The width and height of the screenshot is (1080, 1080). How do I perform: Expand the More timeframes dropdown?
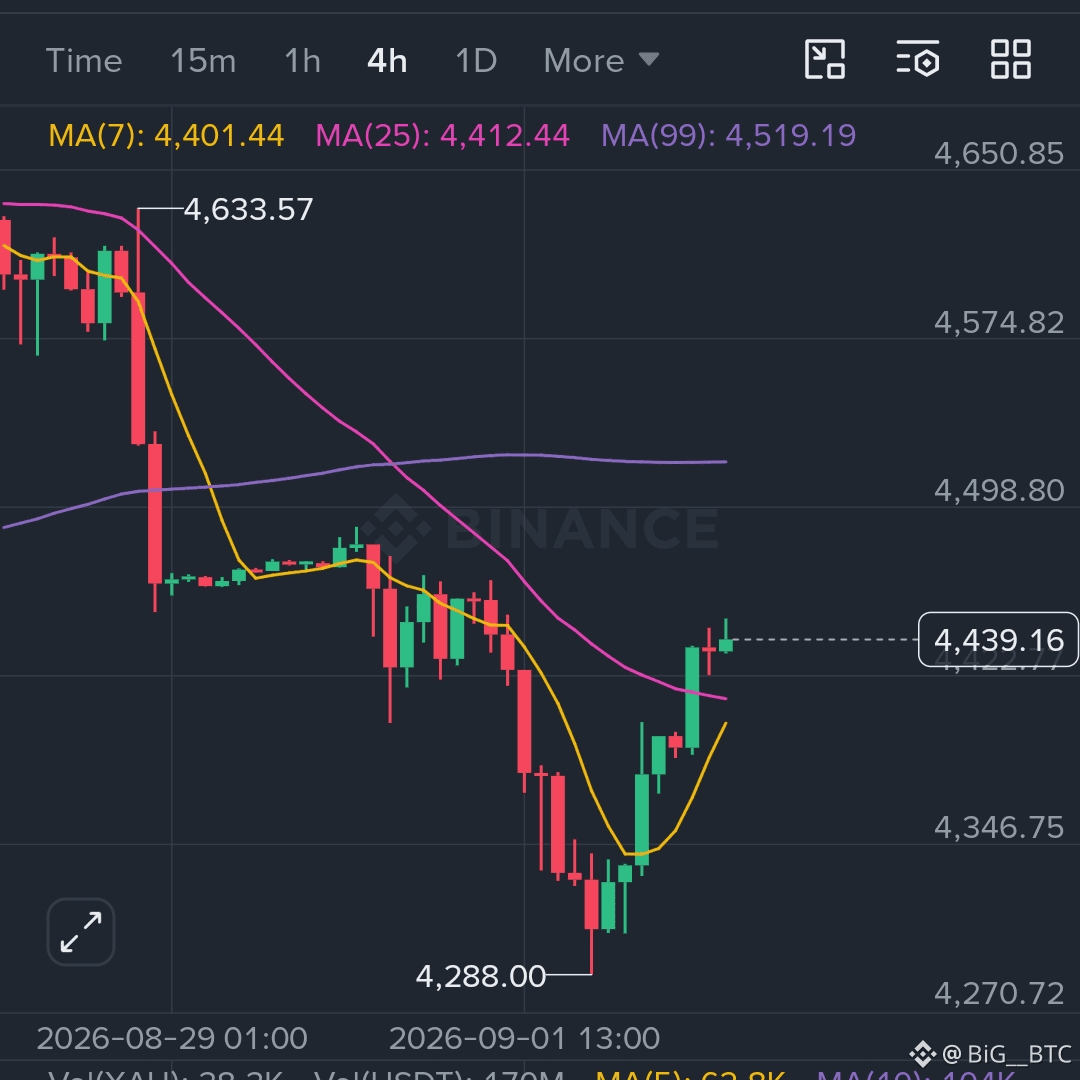coord(601,61)
